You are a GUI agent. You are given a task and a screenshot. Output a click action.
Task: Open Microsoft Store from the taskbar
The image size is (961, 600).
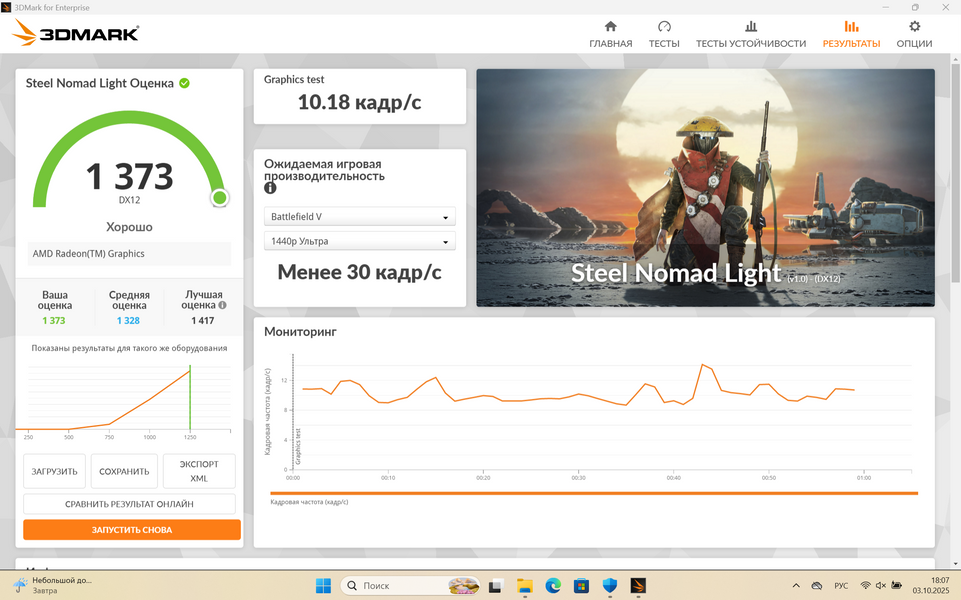tap(581, 586)
